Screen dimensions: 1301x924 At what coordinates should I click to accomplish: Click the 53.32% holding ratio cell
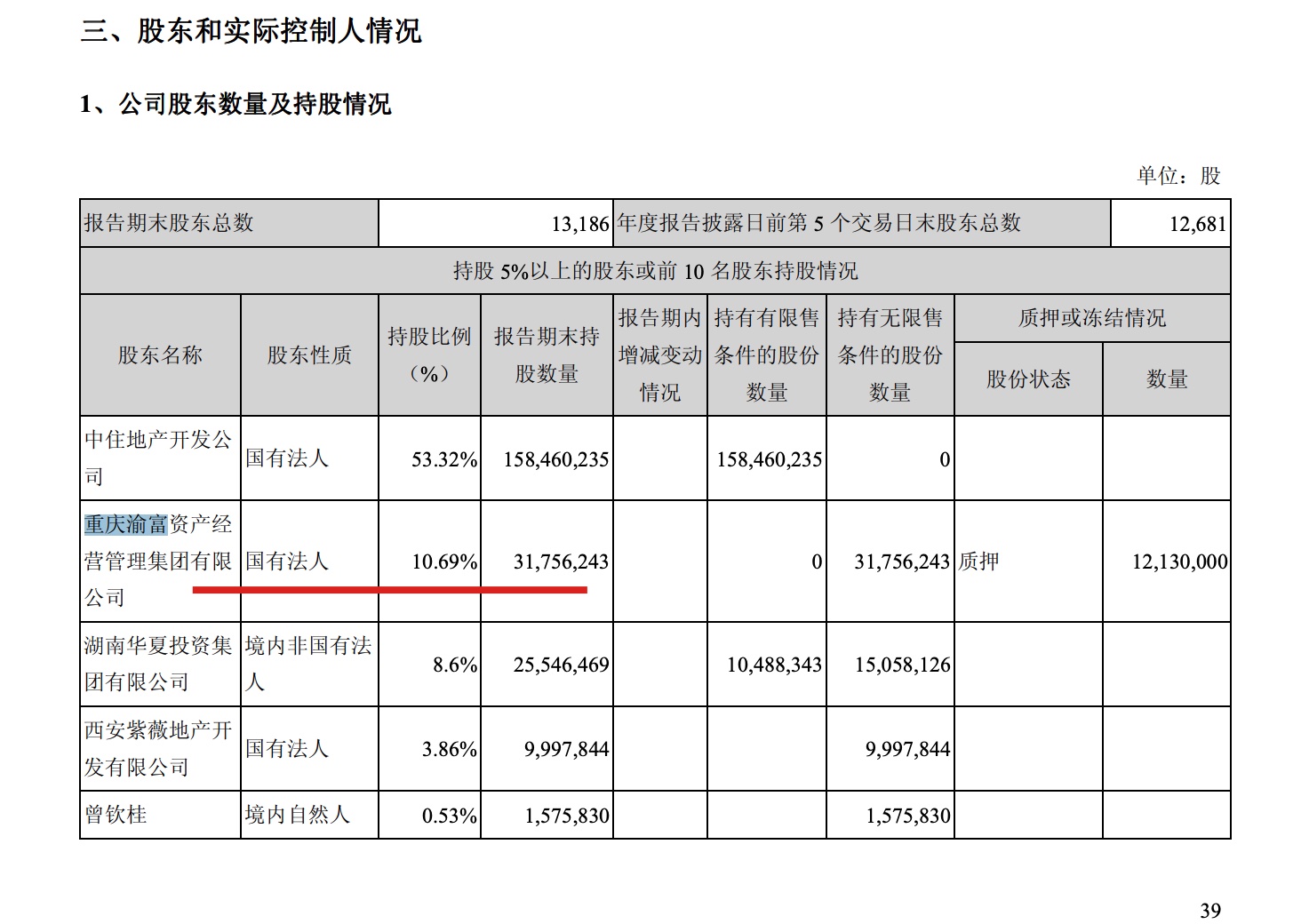point(430,458)
